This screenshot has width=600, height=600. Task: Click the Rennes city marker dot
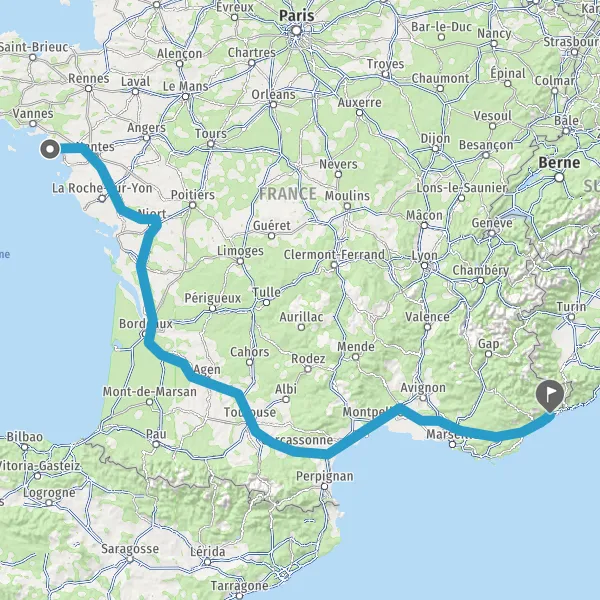(89, 89)
